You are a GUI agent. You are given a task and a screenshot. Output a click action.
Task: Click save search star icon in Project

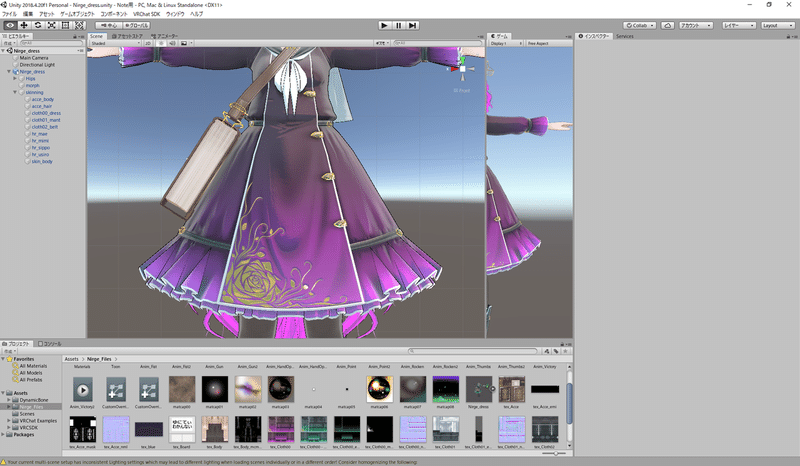click(565, 351)
